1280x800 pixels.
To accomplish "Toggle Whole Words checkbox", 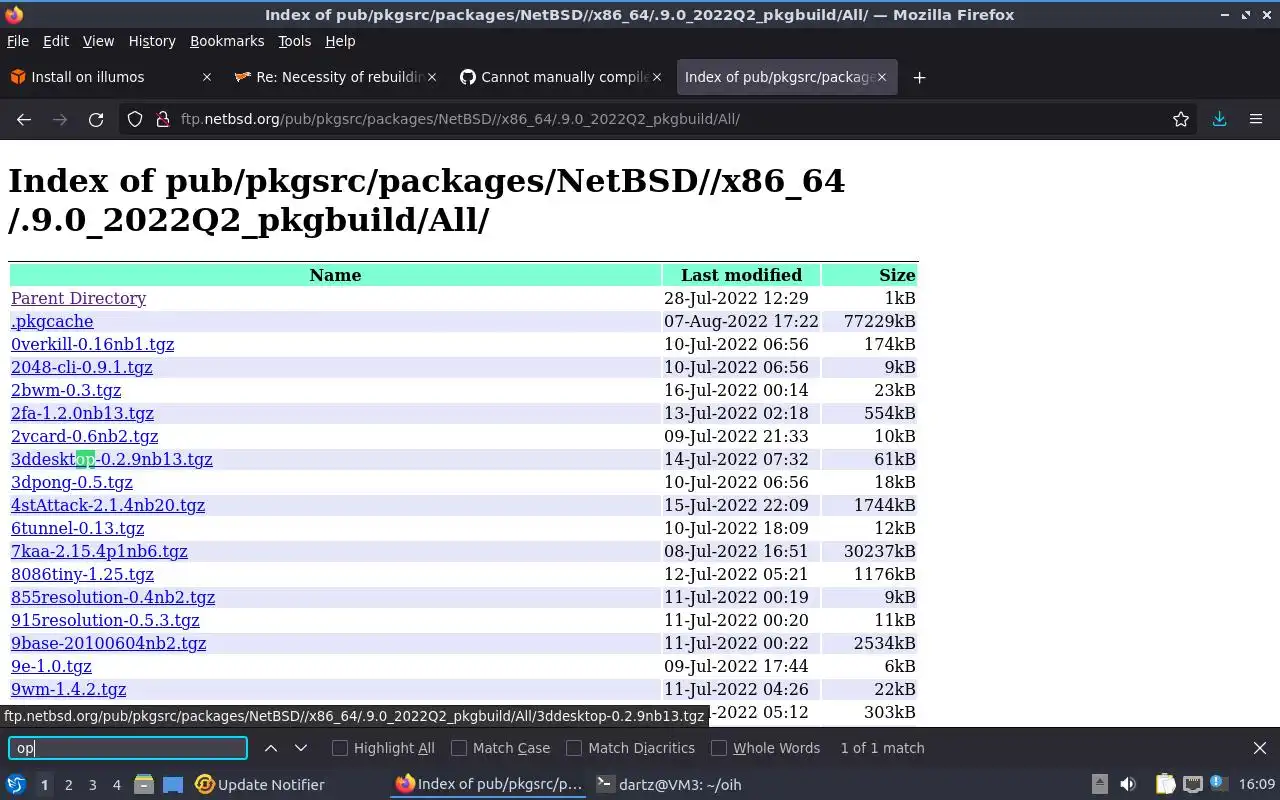I will pyautogui.click(x=719, y=748).
